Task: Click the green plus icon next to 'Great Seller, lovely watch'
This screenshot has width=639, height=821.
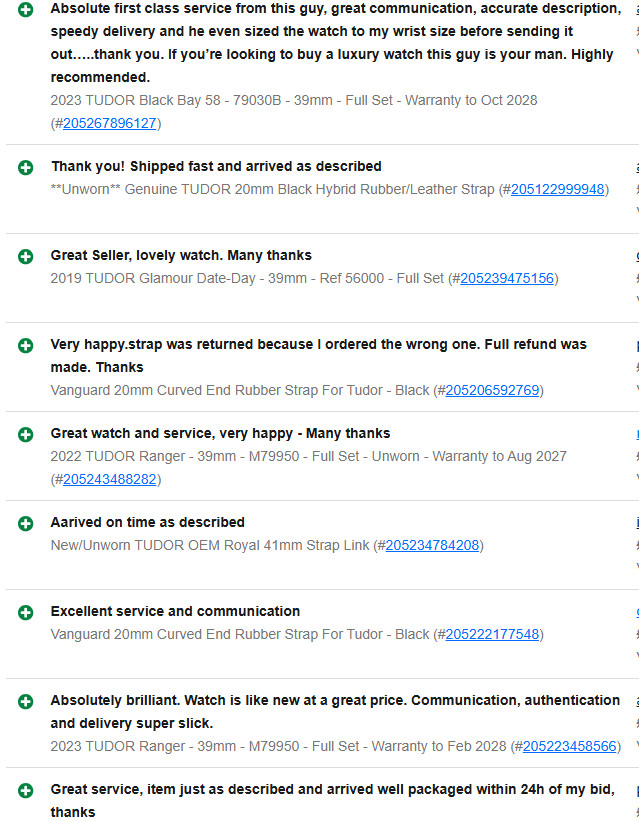Action: [x=25, y=257]
